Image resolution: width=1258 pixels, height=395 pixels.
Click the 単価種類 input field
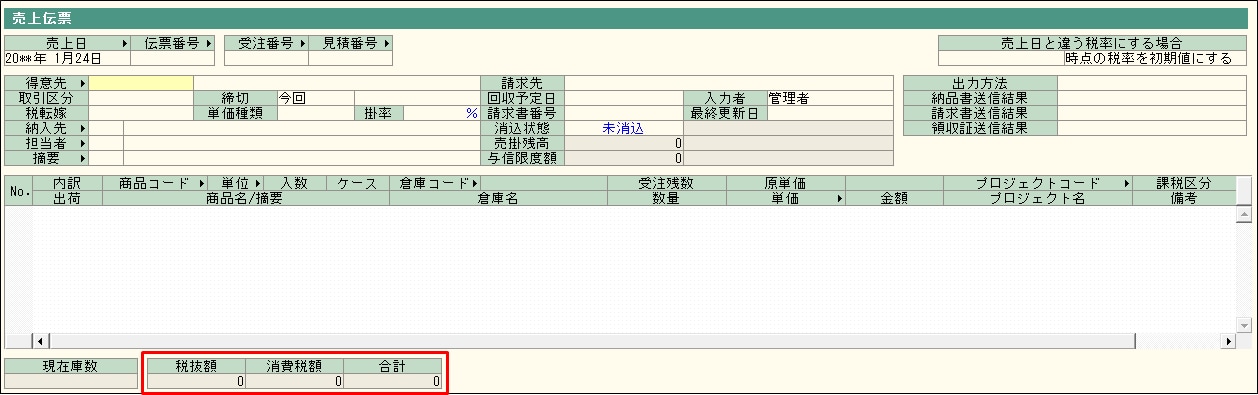[315, 113]
